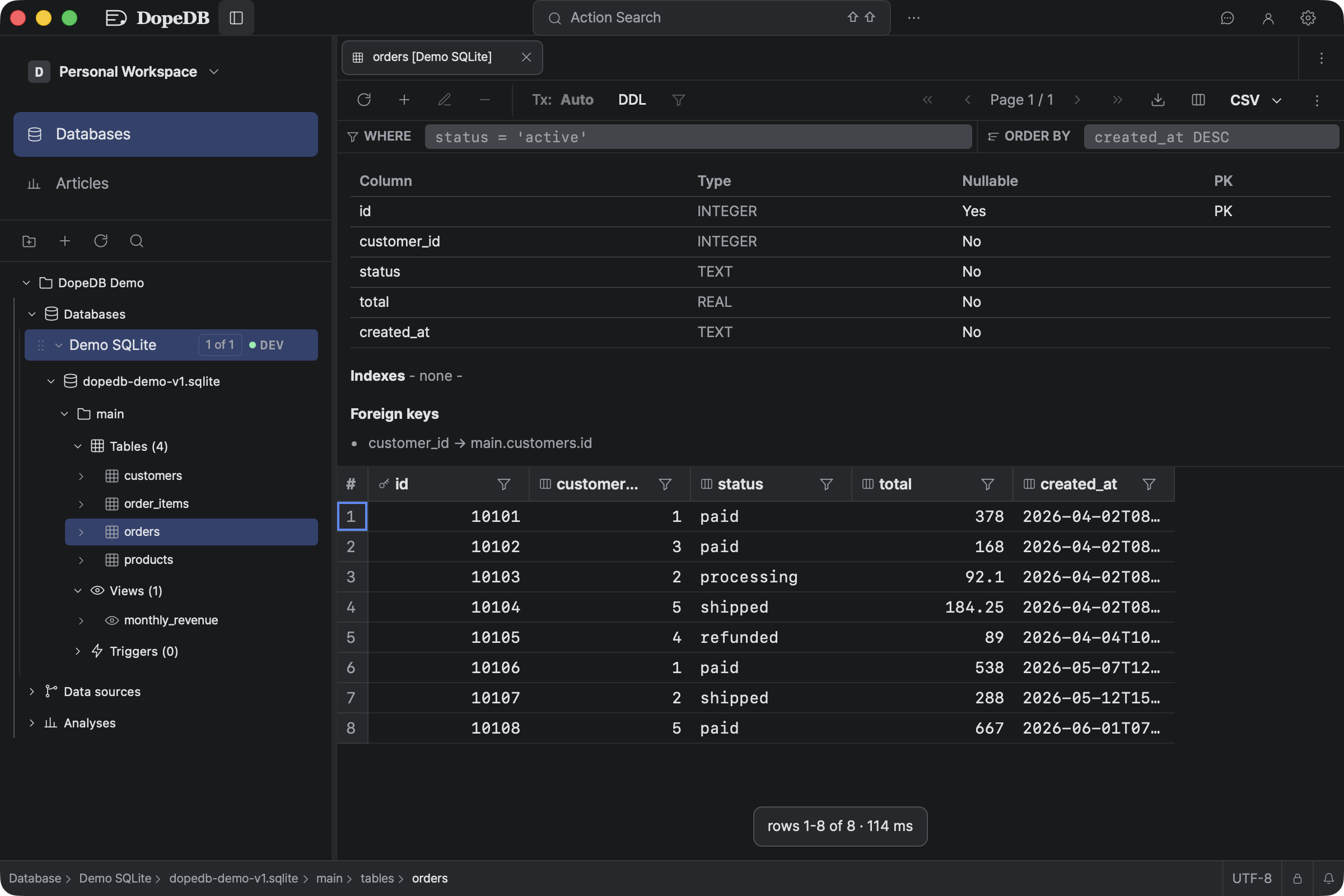Open the Personal Workspace dropdown

coord(124,72)
